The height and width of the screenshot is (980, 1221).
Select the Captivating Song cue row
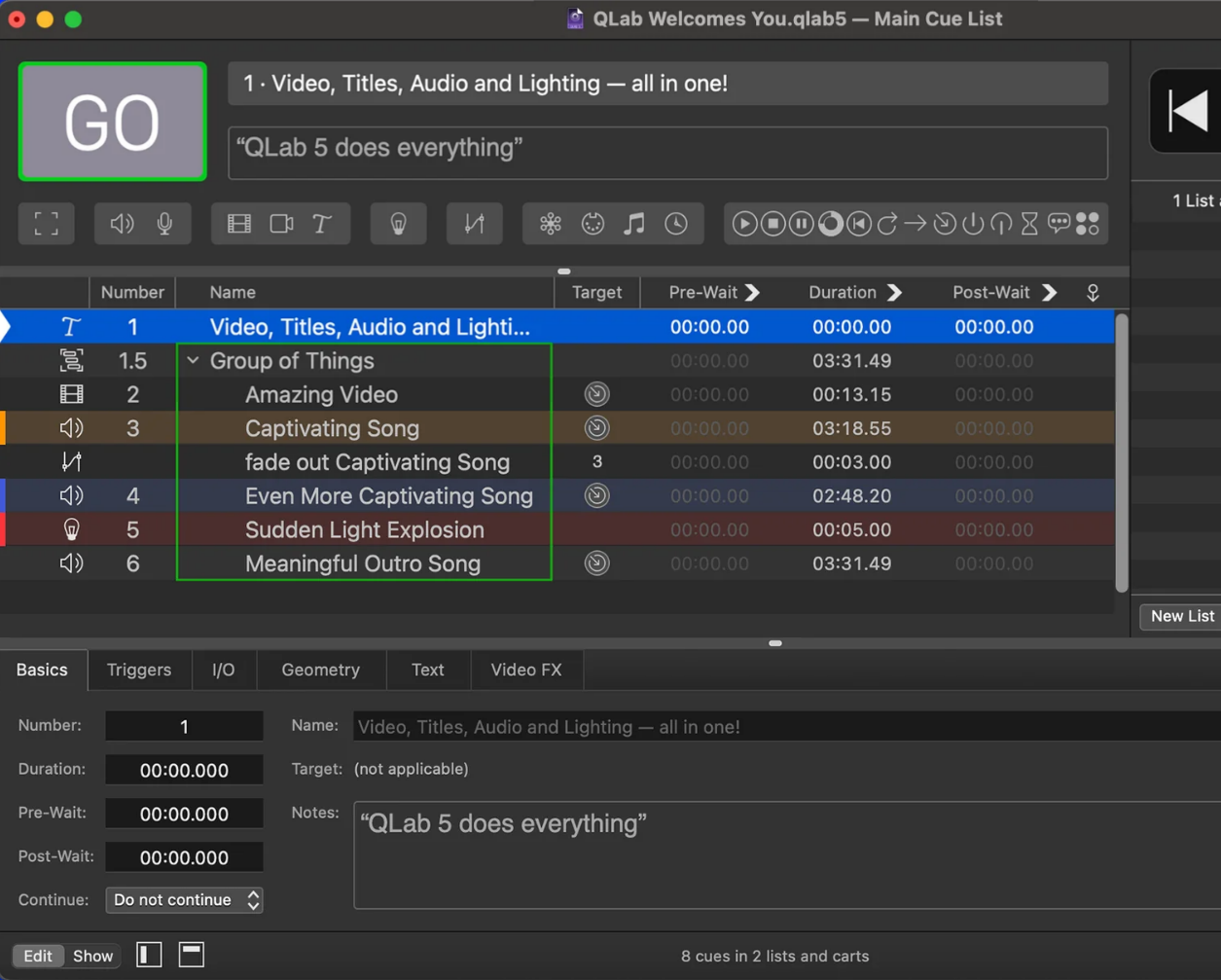557,428
